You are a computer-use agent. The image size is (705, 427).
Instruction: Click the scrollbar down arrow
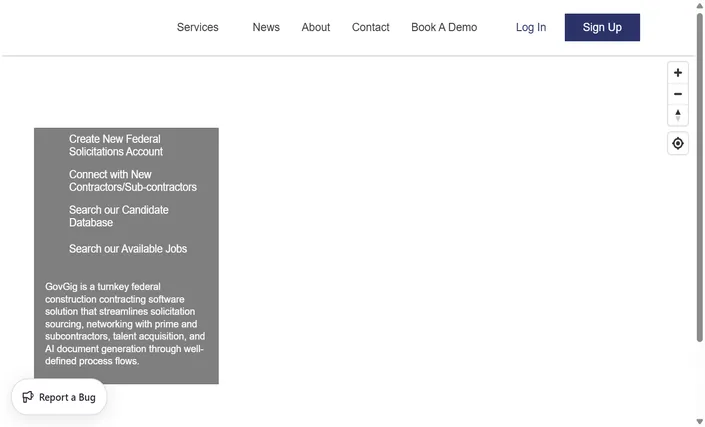coord(700,422)
